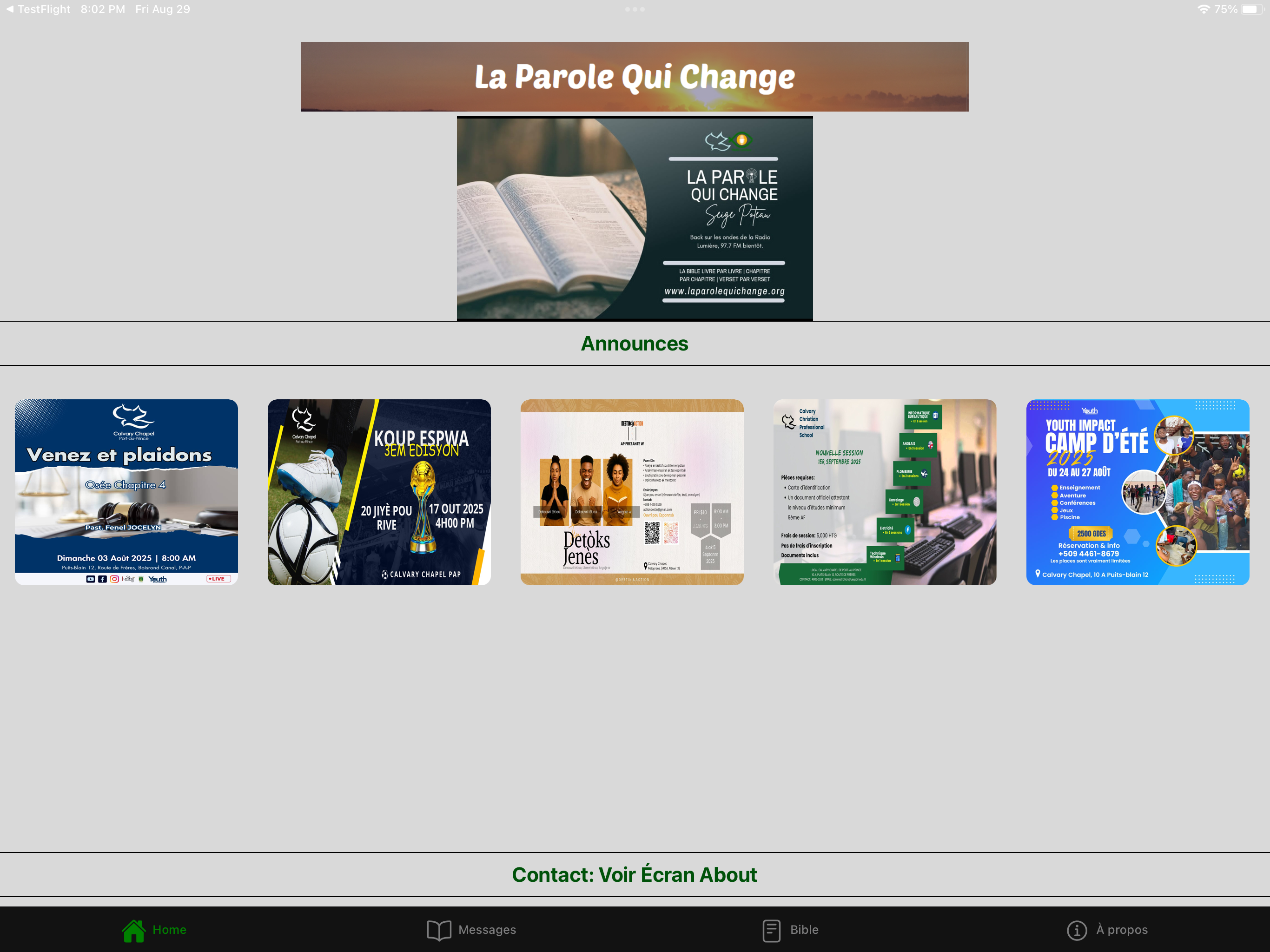Screen dimensions: 1270x952
Task: Open the Venez et plaidons announcement
Action: tap(126, 492)
